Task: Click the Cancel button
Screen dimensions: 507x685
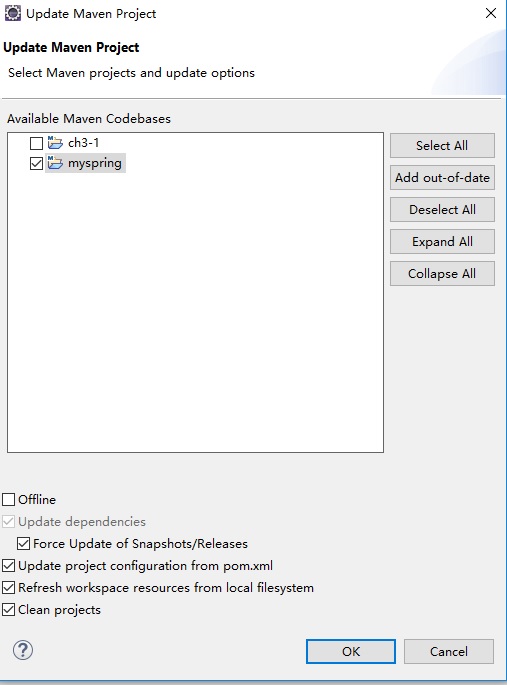Action: [x=448, y=651]
